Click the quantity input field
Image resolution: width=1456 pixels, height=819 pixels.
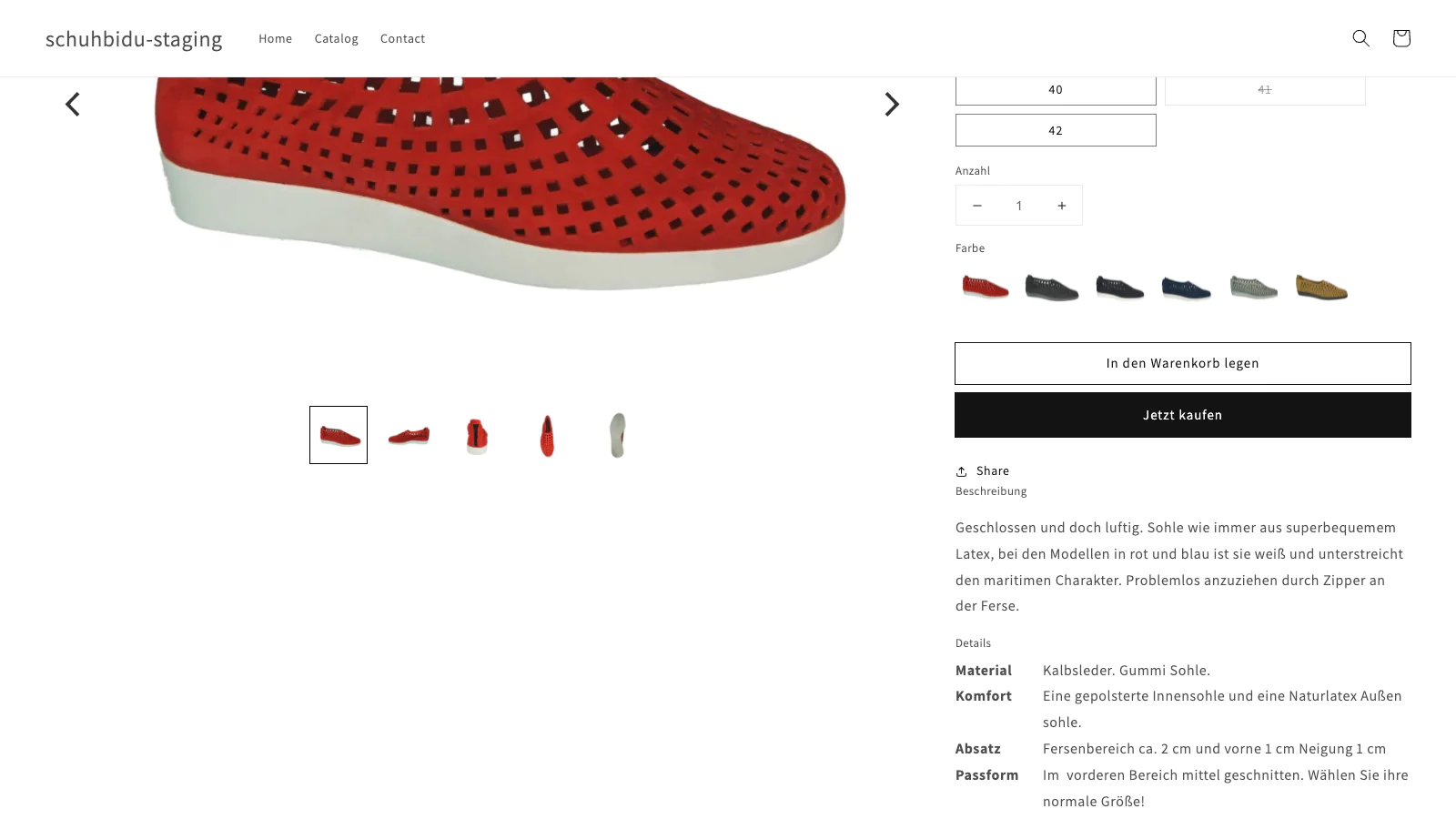(1019, 206)
